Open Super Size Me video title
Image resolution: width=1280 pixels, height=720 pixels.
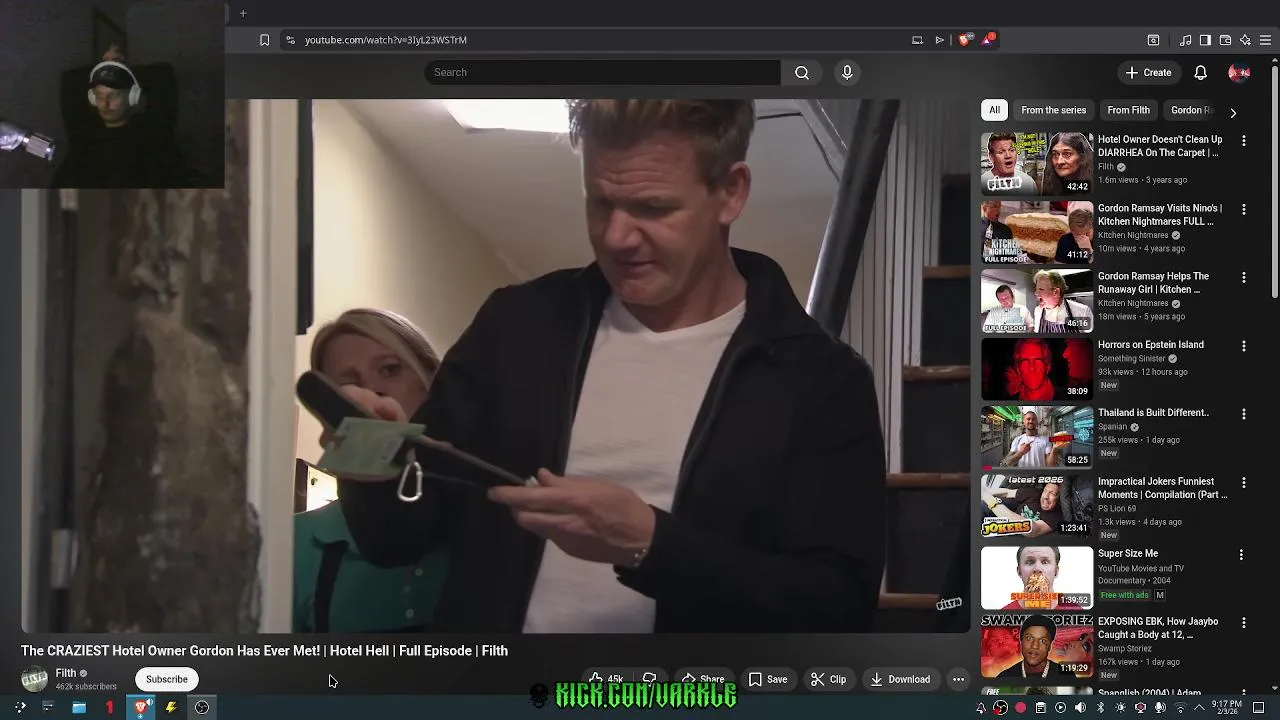coord(1128,554)
